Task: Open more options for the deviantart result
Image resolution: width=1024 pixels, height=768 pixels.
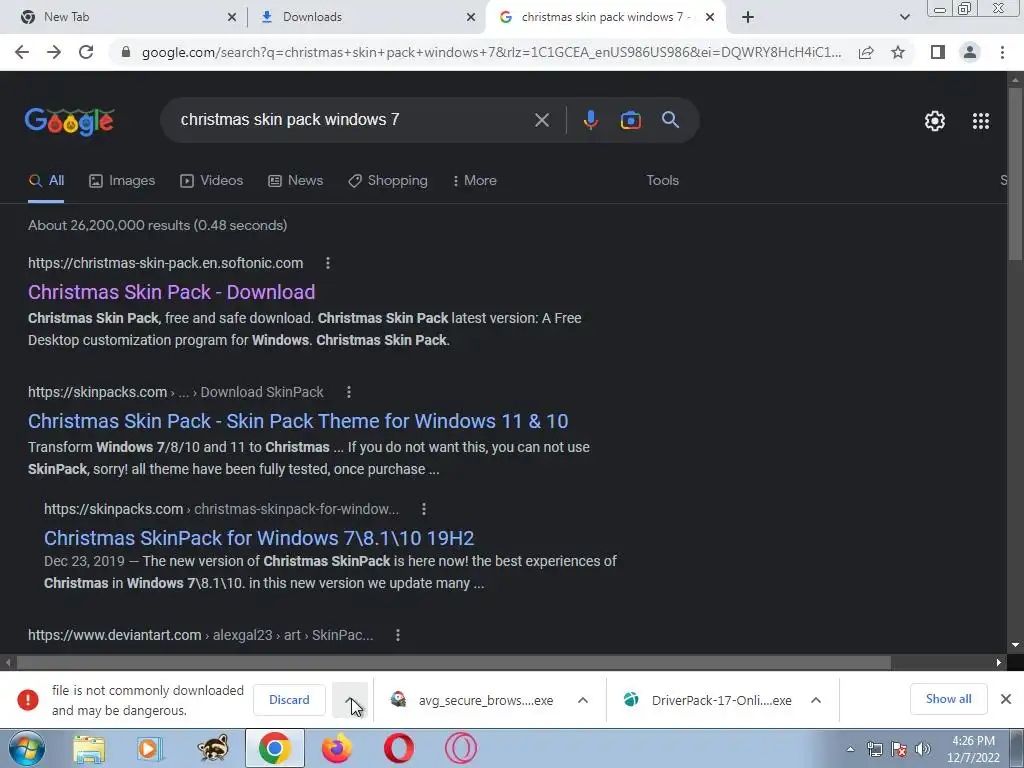Action: (x=398, y=635)
